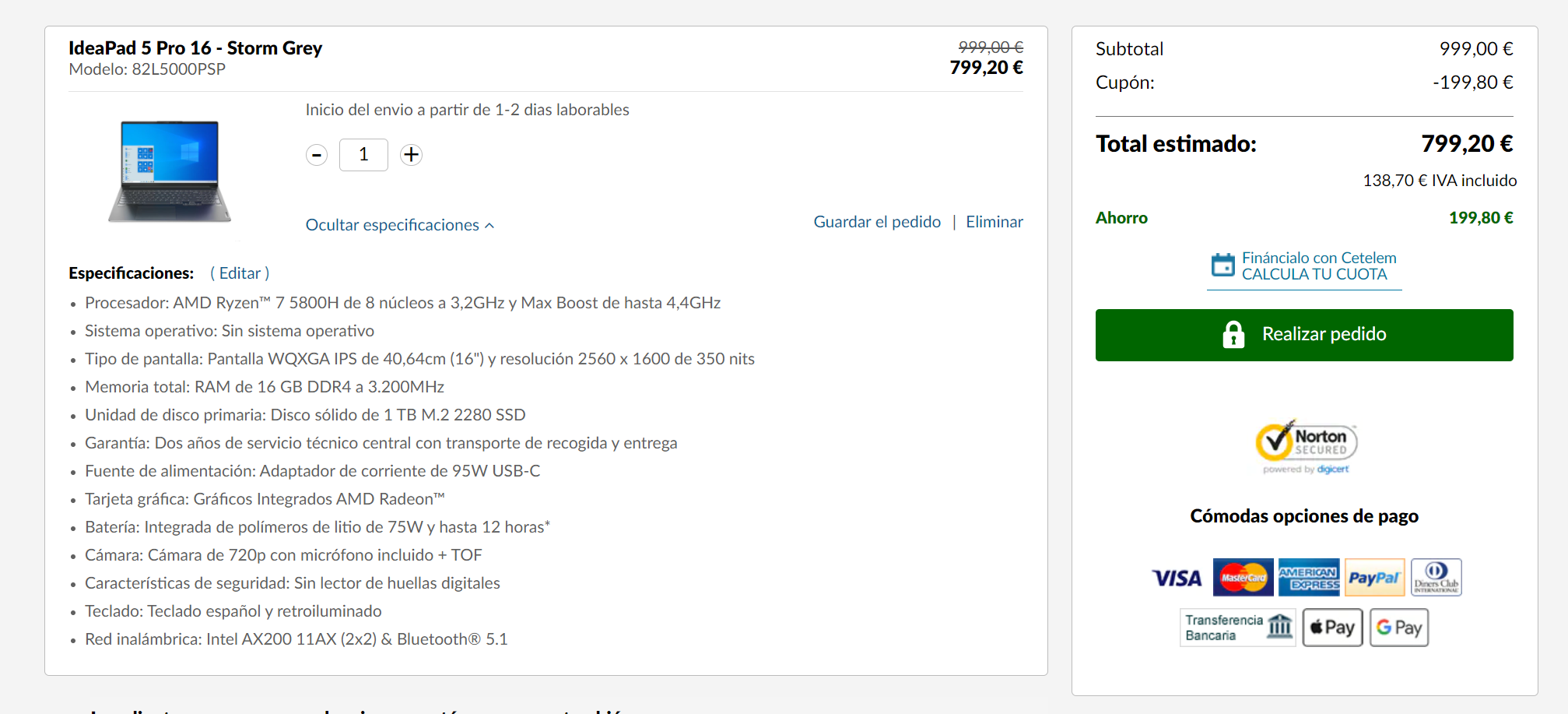
Task: Increase quantity with the plus button
Action: [411, 155]
